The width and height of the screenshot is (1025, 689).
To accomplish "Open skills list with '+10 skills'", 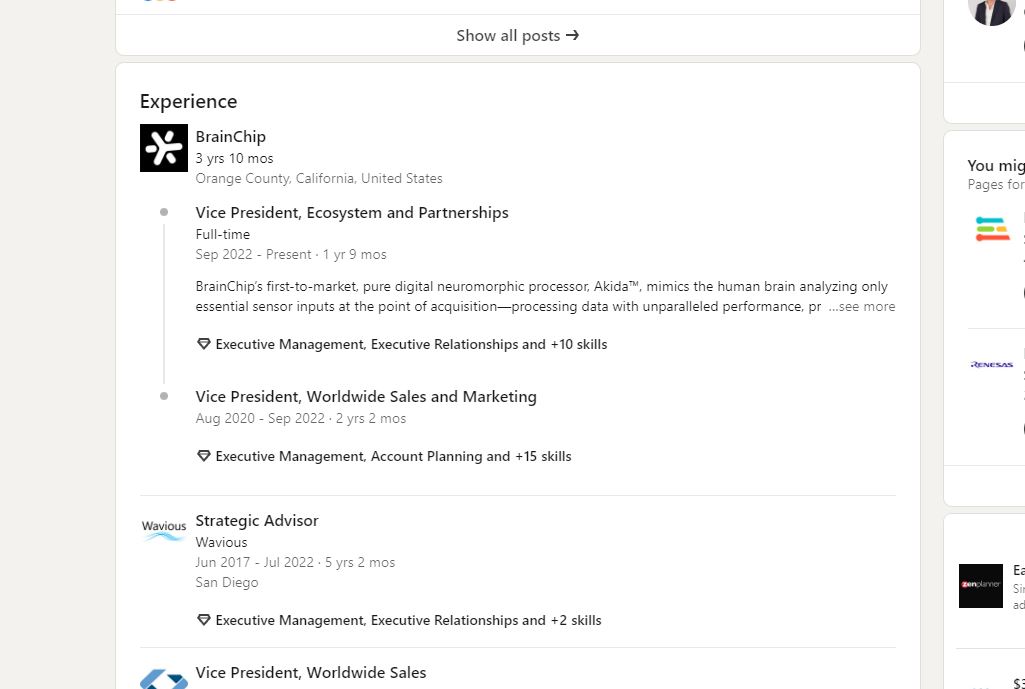I will point(578,344).
